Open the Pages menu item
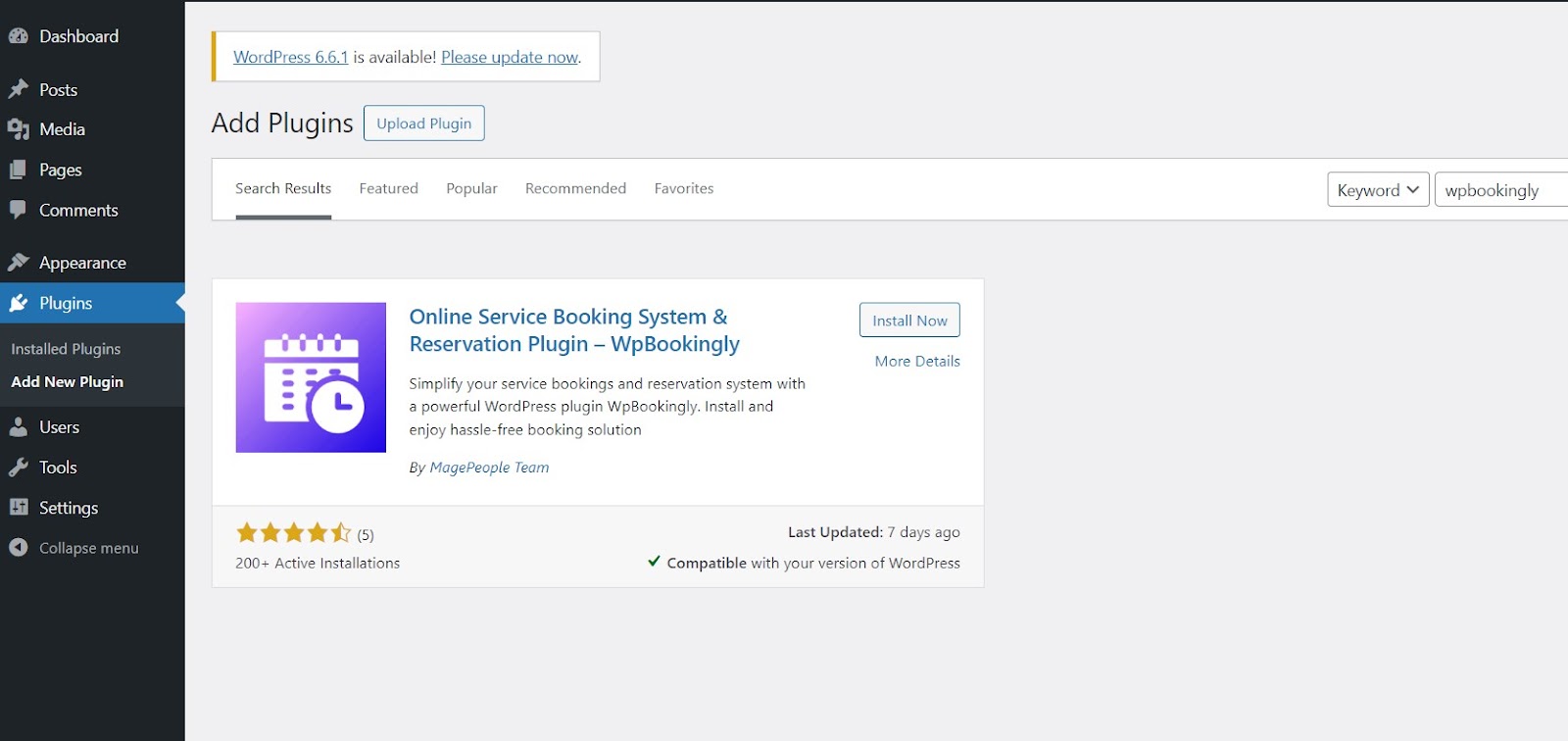Viewport: 1568px width, 741px height. [92, 170]
